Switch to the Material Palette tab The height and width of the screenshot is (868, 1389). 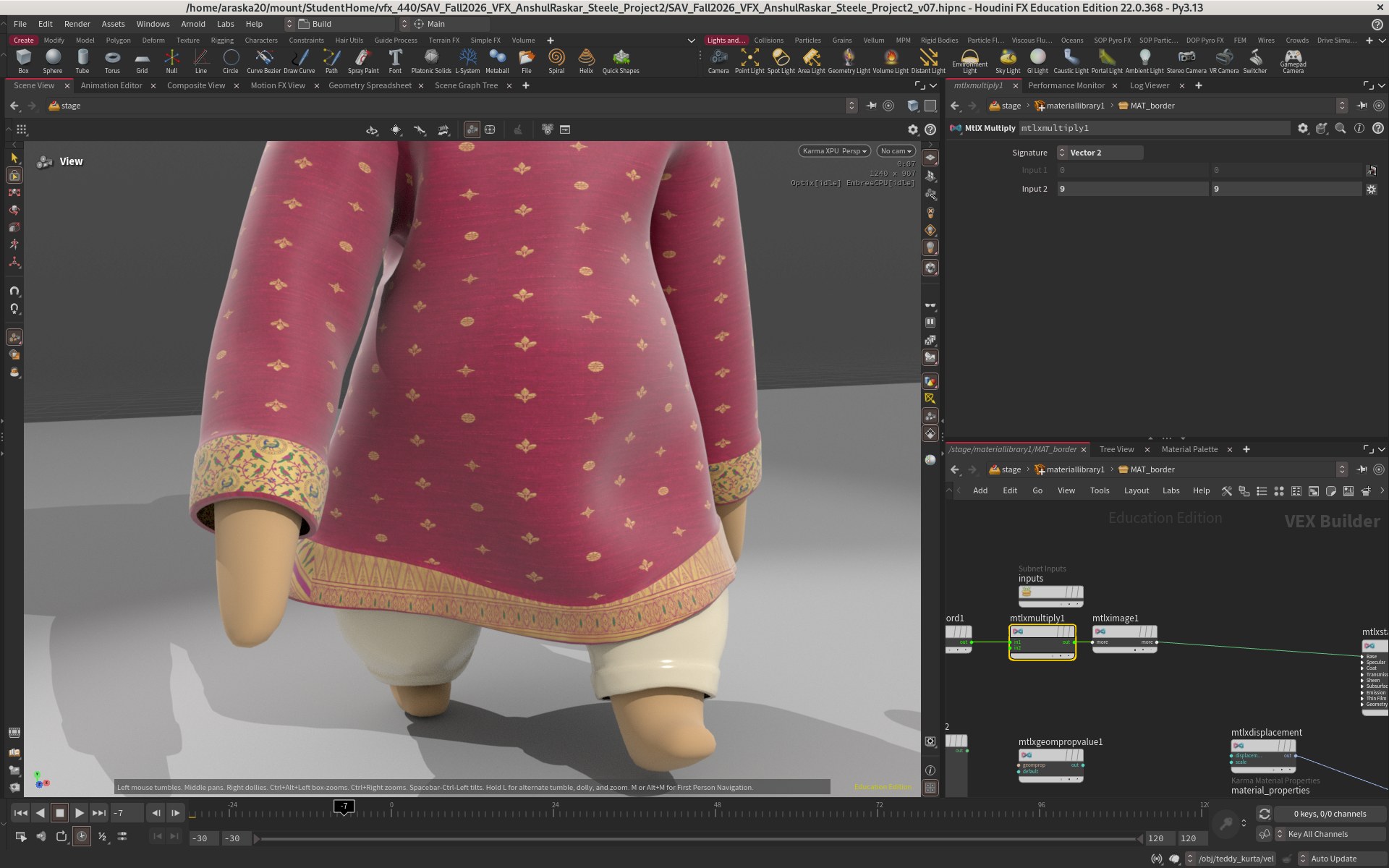pos(1189,449)
